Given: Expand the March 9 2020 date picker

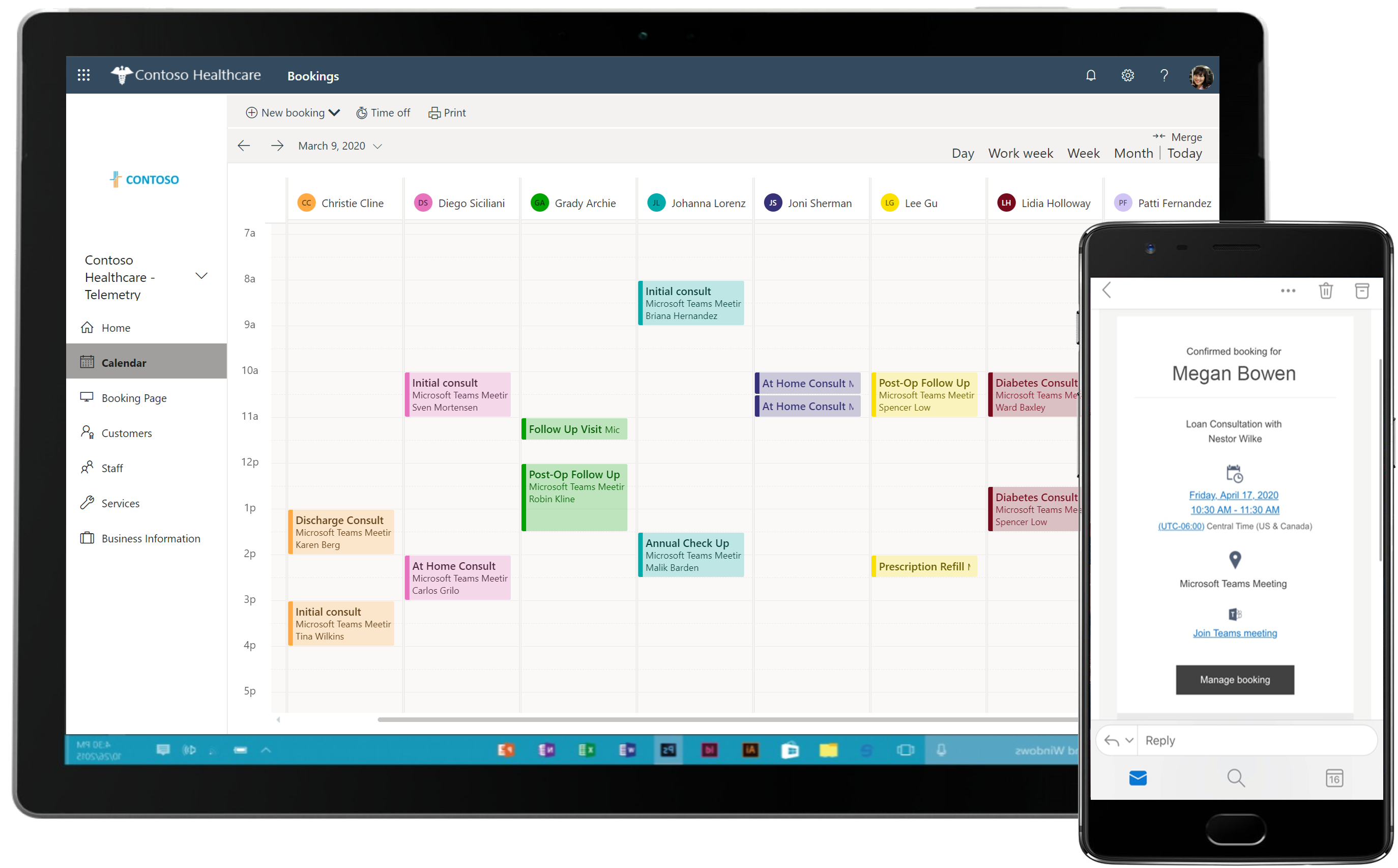Looking at the screenshot, I should pyautogui.click(x=378, y=146).
